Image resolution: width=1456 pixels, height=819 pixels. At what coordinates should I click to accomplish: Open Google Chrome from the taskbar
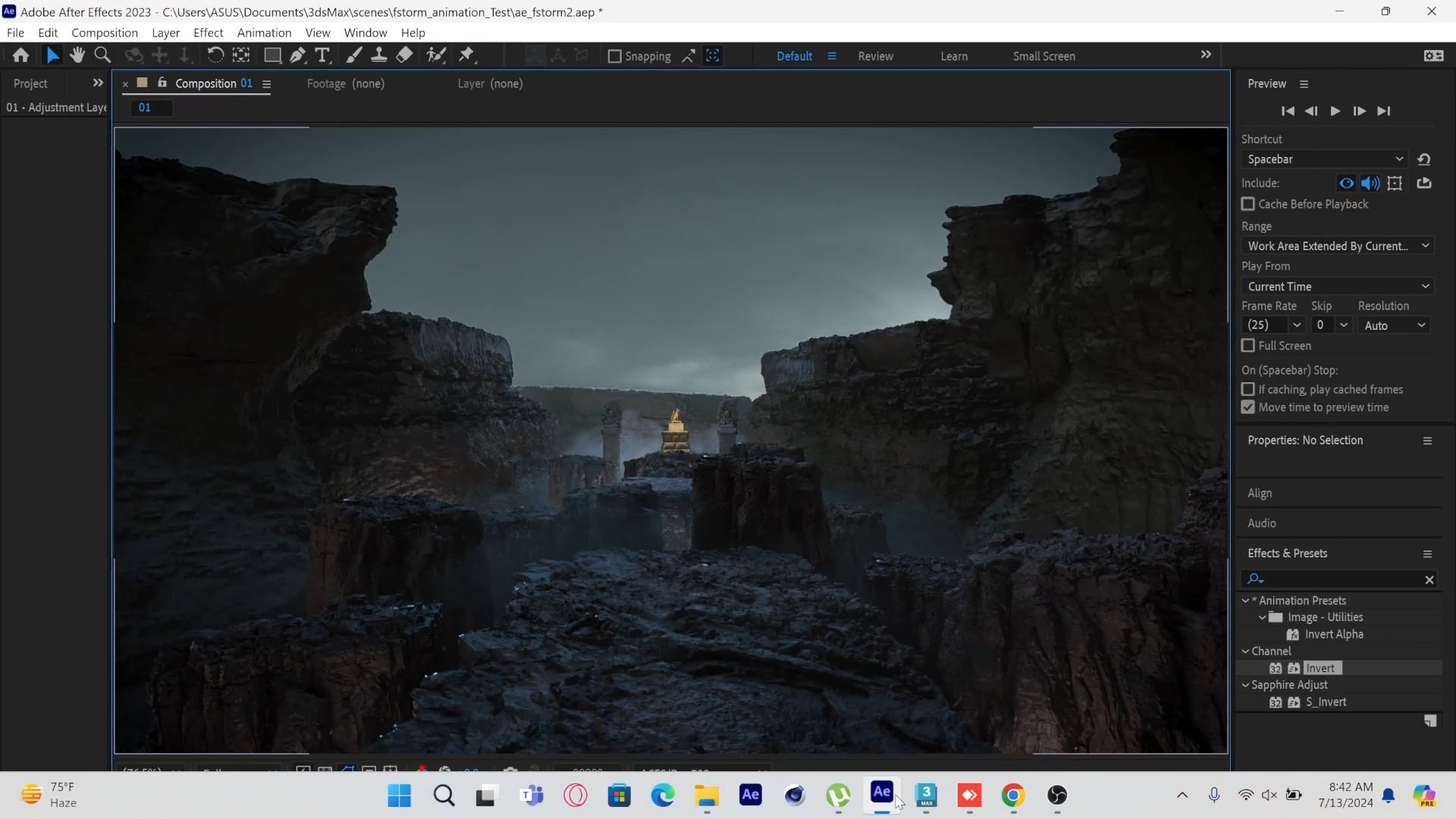1013,795
